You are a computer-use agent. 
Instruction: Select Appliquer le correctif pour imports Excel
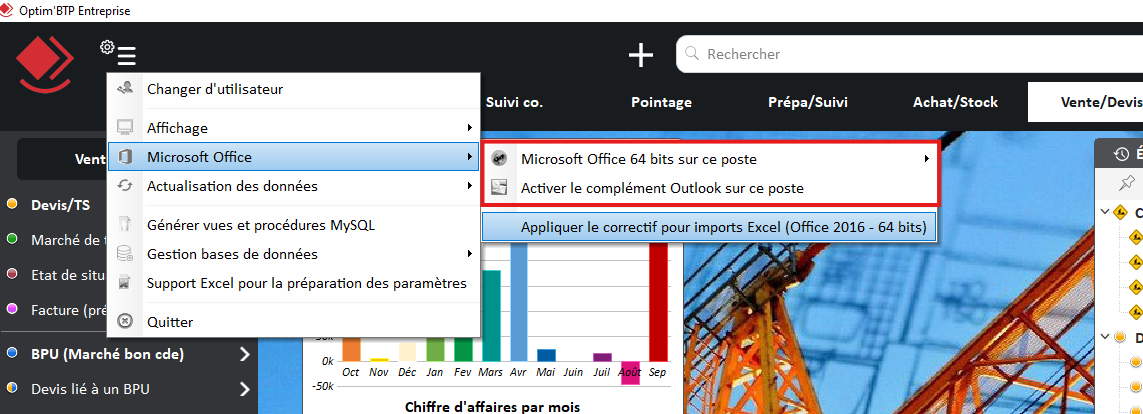(724, 228)
